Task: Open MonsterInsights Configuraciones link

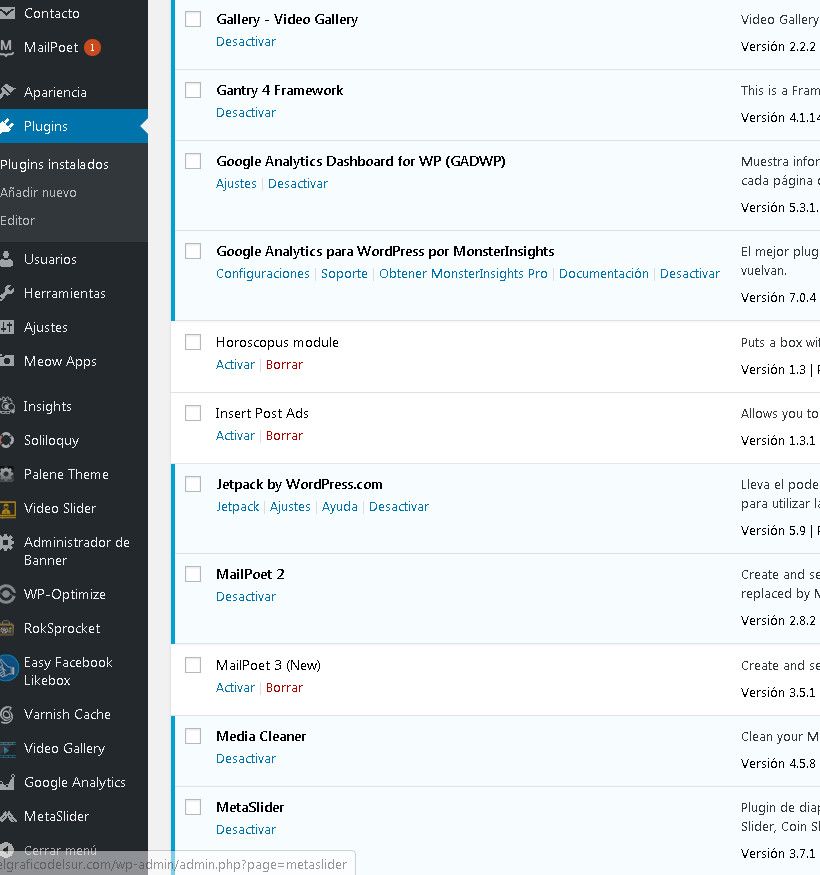Action: point(262,273)
